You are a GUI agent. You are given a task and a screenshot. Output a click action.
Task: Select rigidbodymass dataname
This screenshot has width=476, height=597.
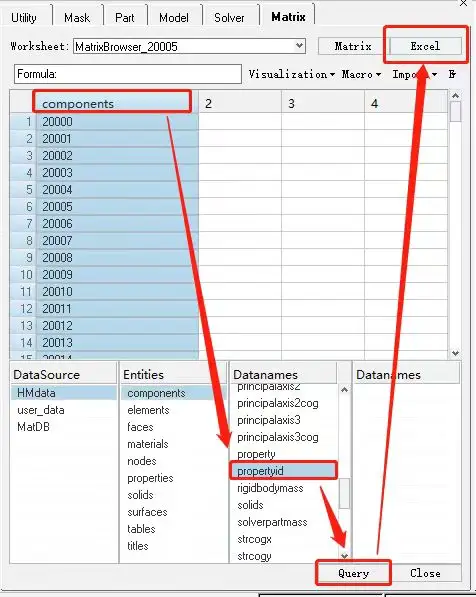(284, 488)
